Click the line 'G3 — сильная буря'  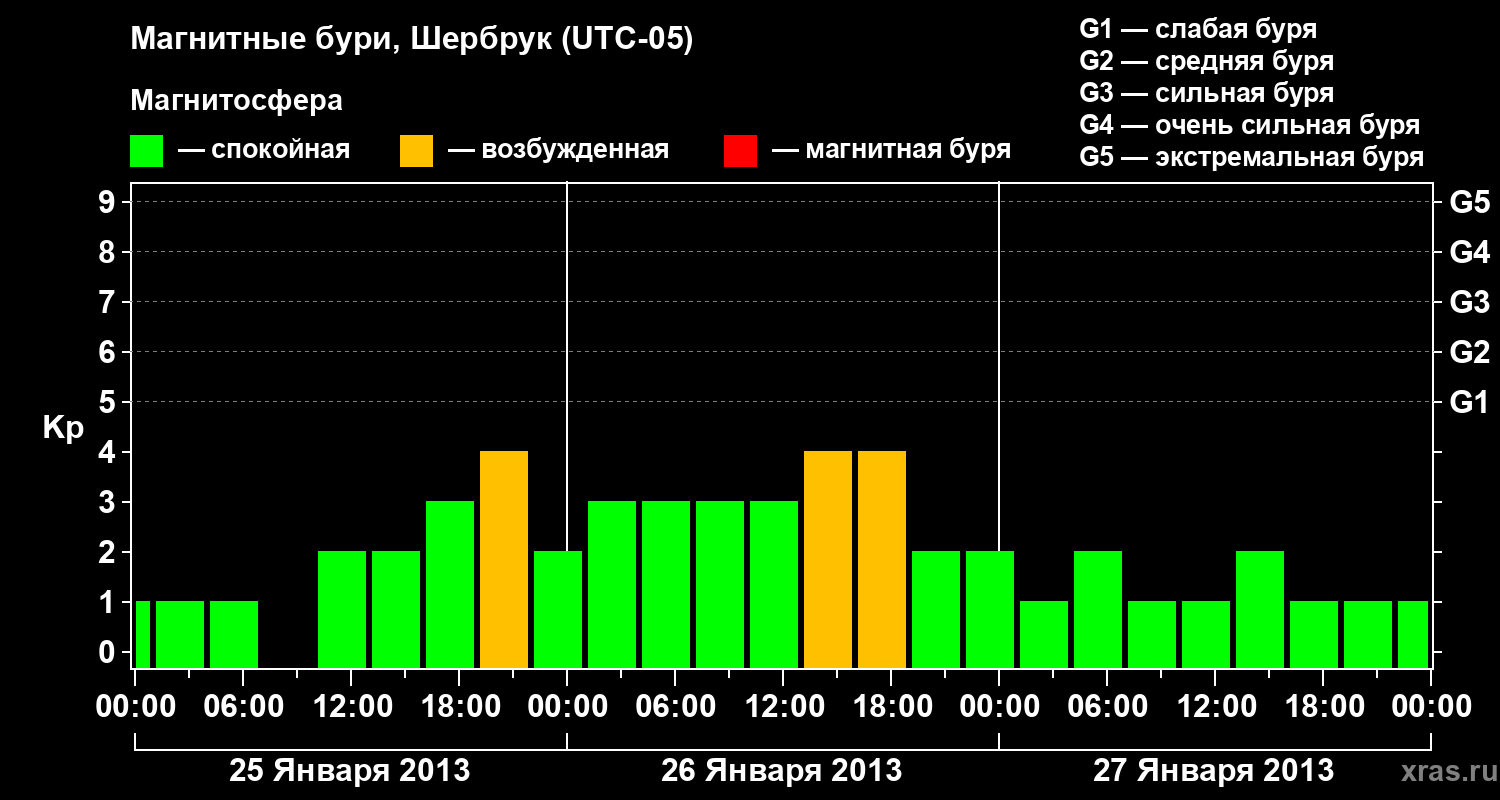pyautogui.click(x=1206, y=93)
